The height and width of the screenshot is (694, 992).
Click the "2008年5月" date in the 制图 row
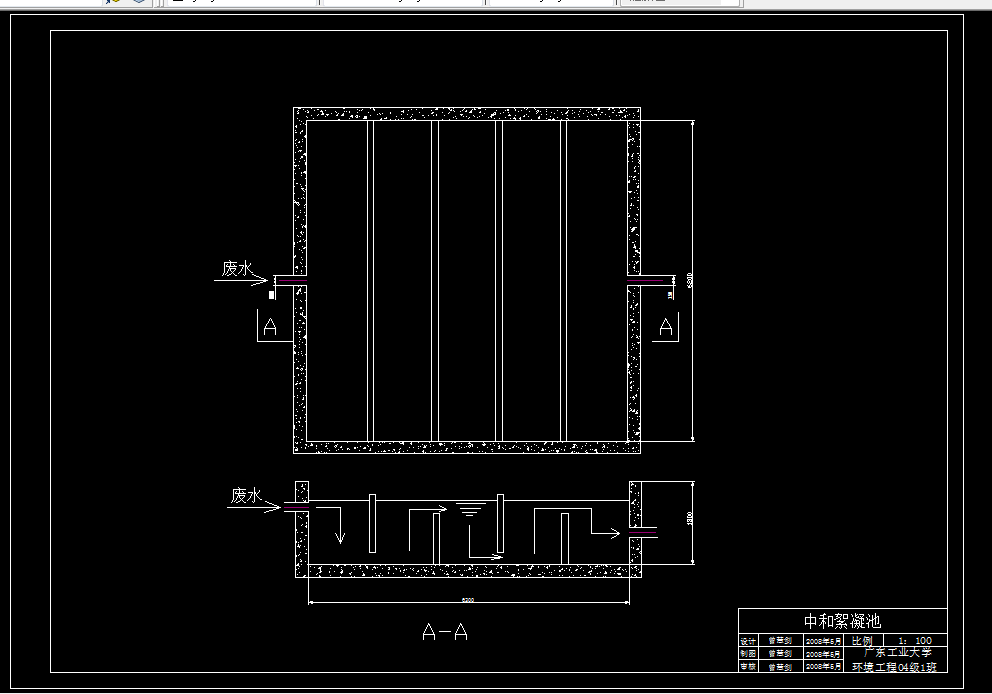tap(823, 654)
